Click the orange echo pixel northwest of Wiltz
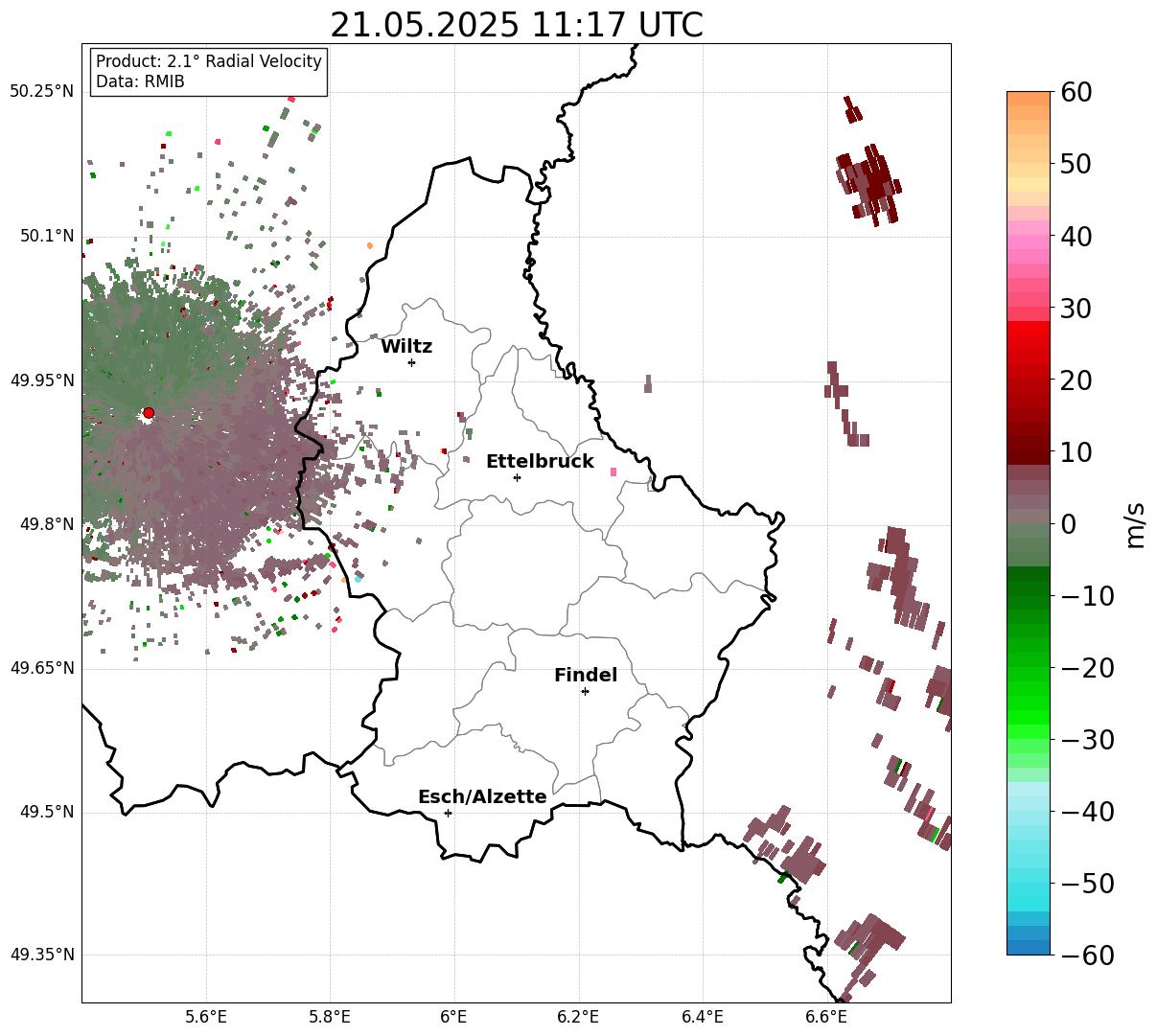 [x=370, y=245]
